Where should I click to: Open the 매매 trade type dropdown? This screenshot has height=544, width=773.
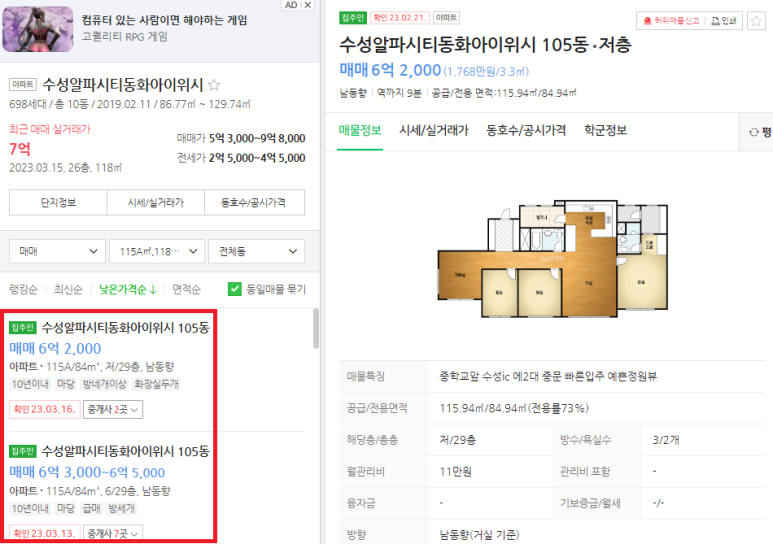pyautogui.click(x=57, y=251)
